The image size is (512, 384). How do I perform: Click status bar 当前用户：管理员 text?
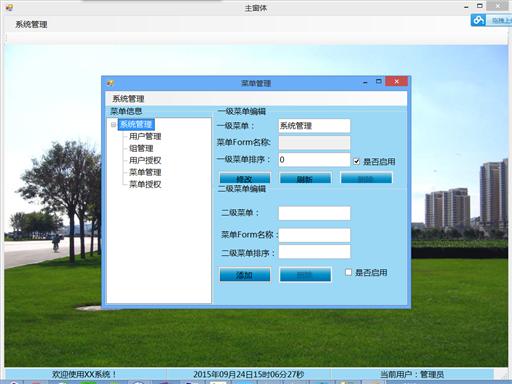click(412, 374)
